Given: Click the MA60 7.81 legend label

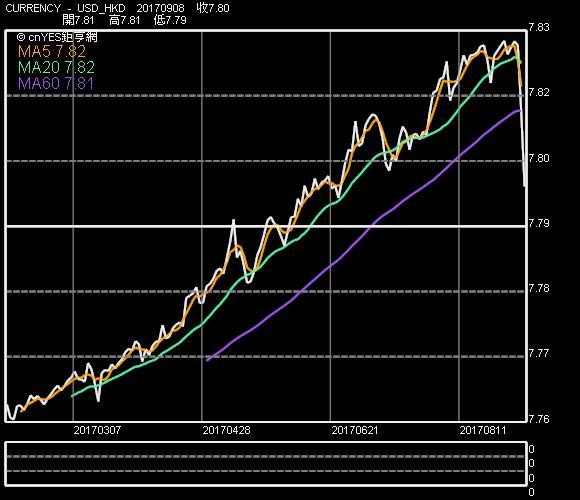Looking at the screenshot, I should tap(55, 84).
